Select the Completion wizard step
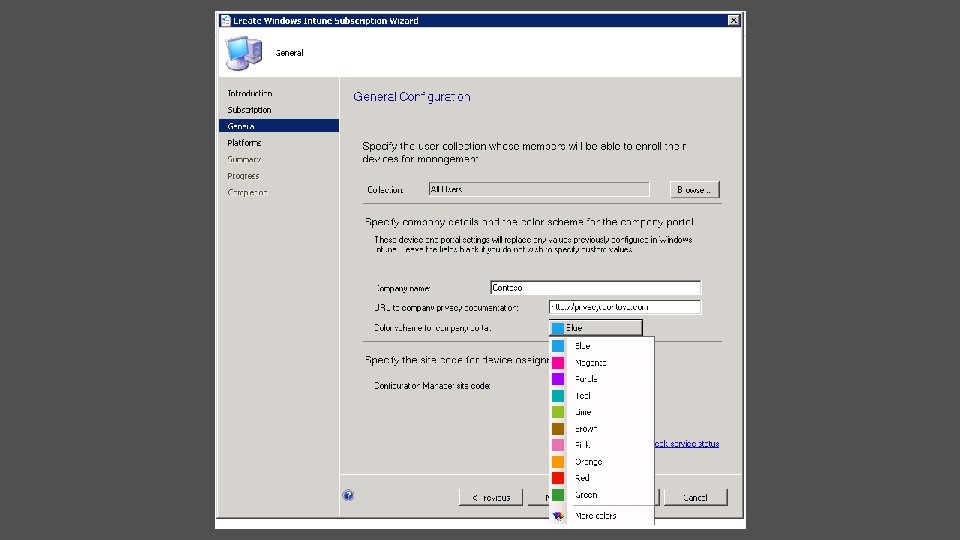This screenshot has width=960, height=540. coord(247,192)
